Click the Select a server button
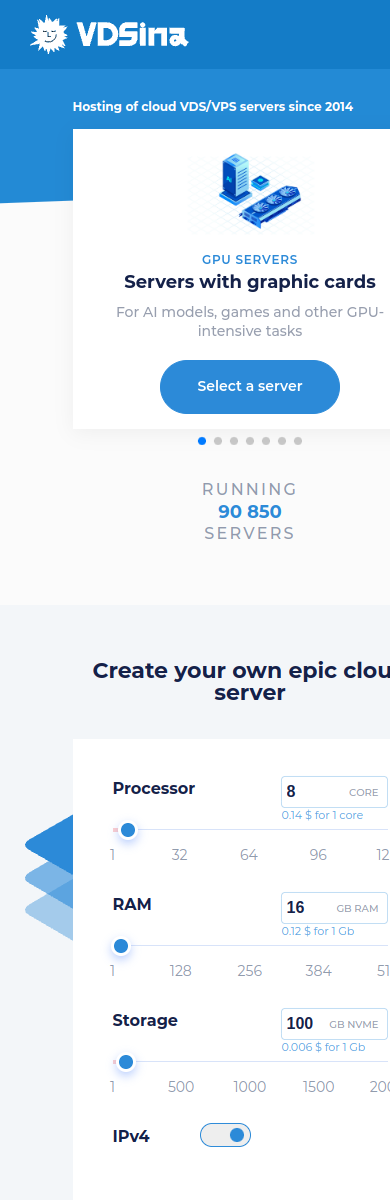The image size is (390, 1200). [x=250, y=386]
